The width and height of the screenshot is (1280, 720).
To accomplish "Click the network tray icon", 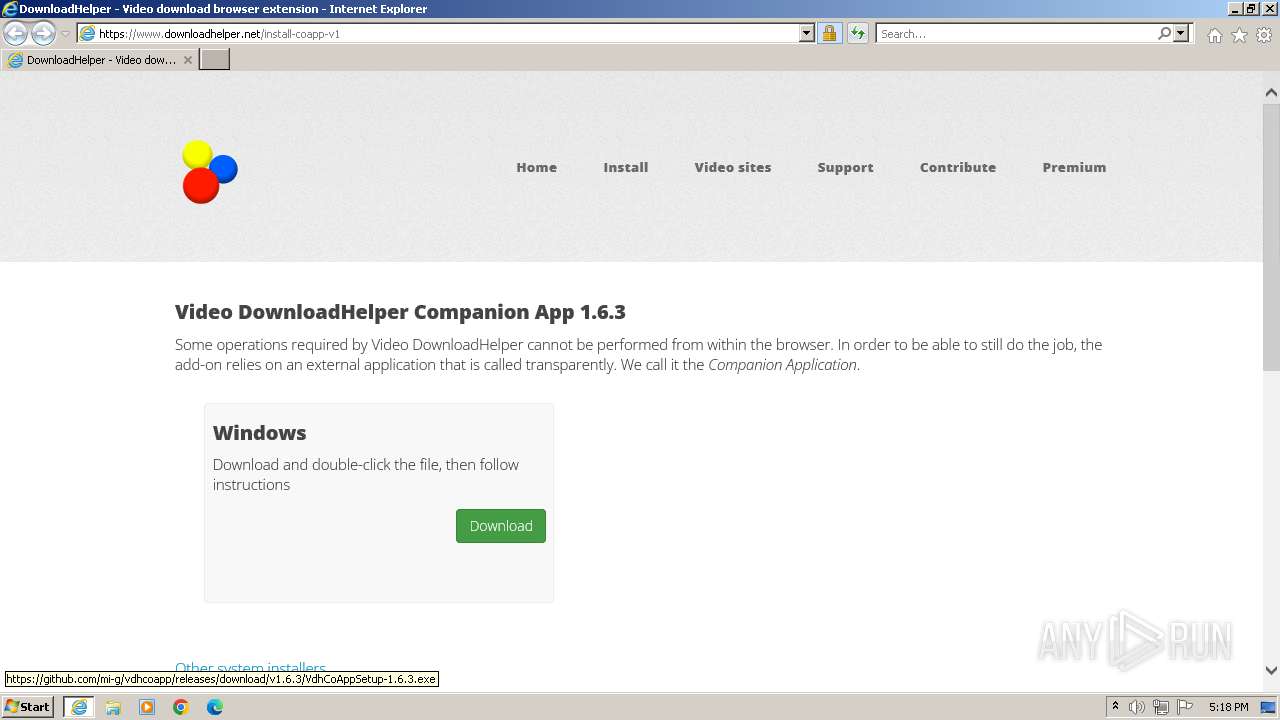I will coord(1161,707).
